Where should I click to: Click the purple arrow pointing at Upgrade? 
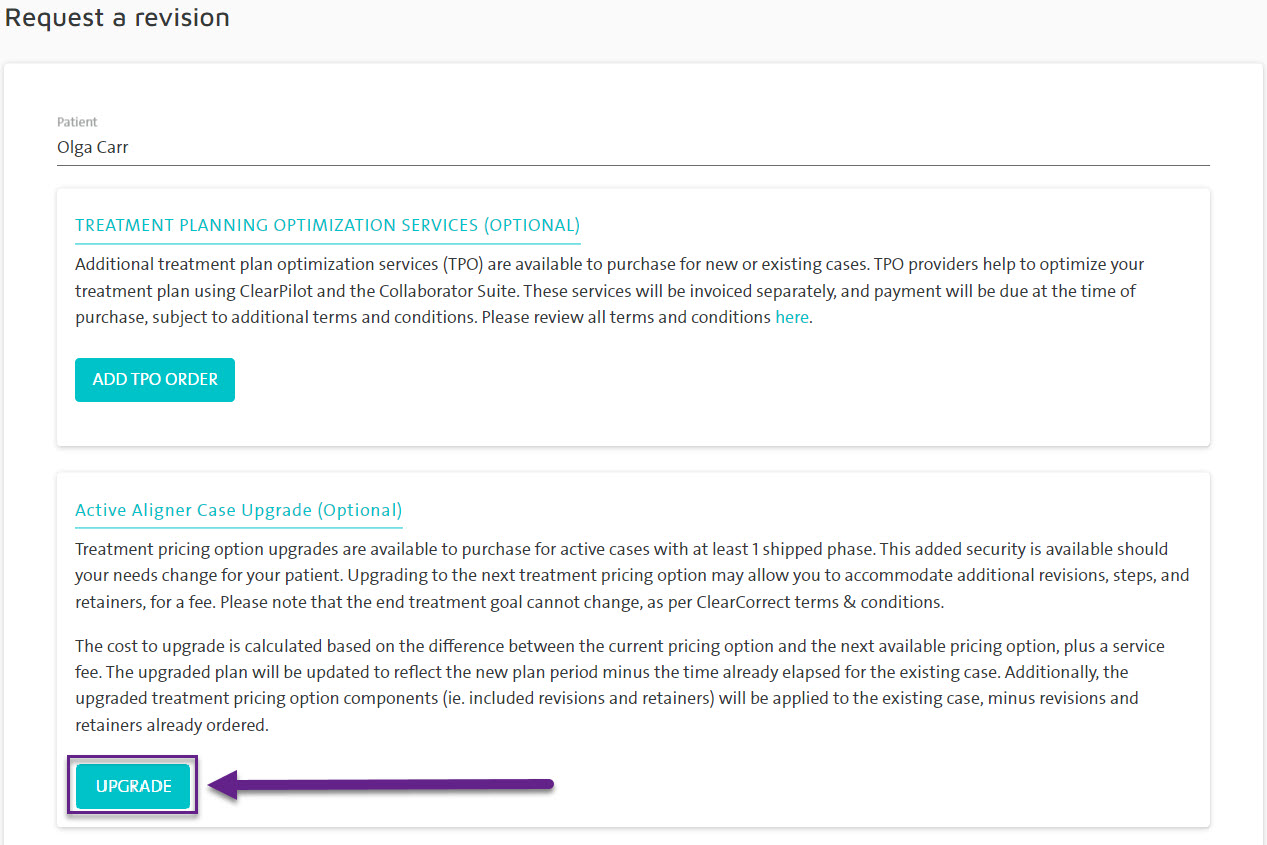point(381,785)
